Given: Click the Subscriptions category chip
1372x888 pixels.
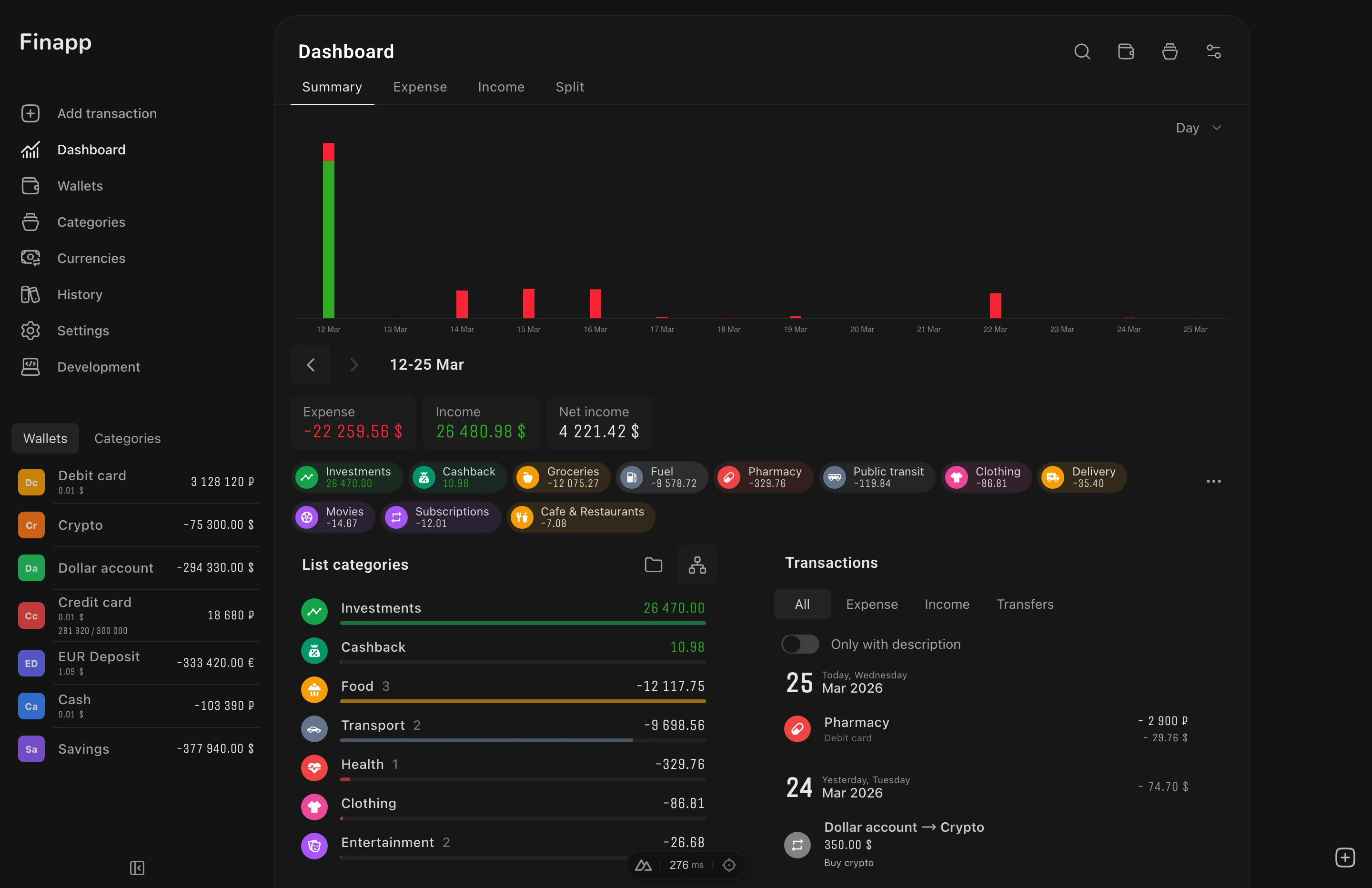Looking at the screenshot, I should [x=441, y=517].
